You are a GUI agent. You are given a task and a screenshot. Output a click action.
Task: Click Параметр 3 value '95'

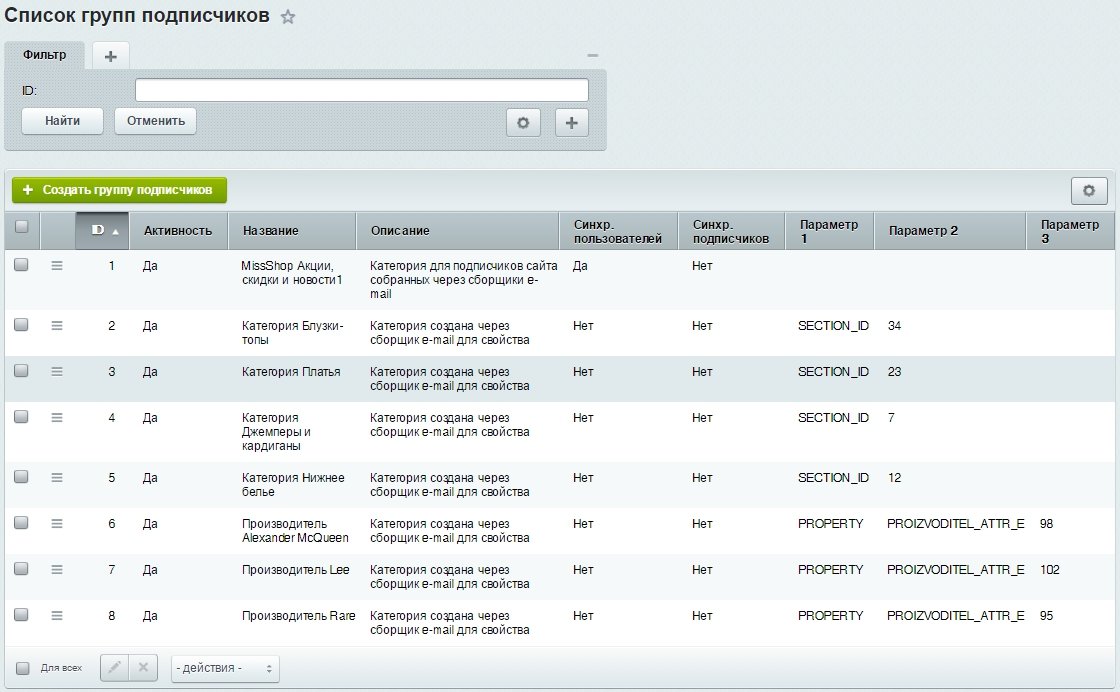click(1046, 616)
